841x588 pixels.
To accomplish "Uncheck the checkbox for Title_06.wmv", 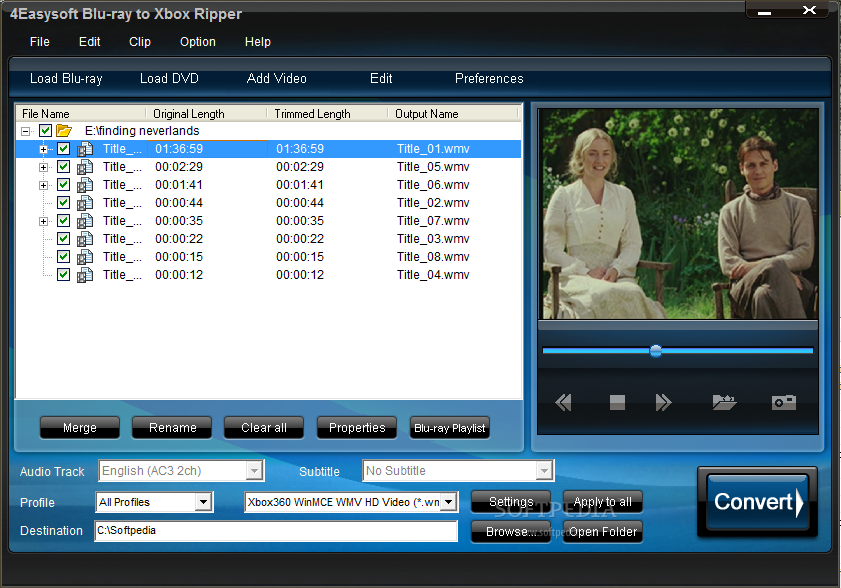I will (x=63, y=185).
